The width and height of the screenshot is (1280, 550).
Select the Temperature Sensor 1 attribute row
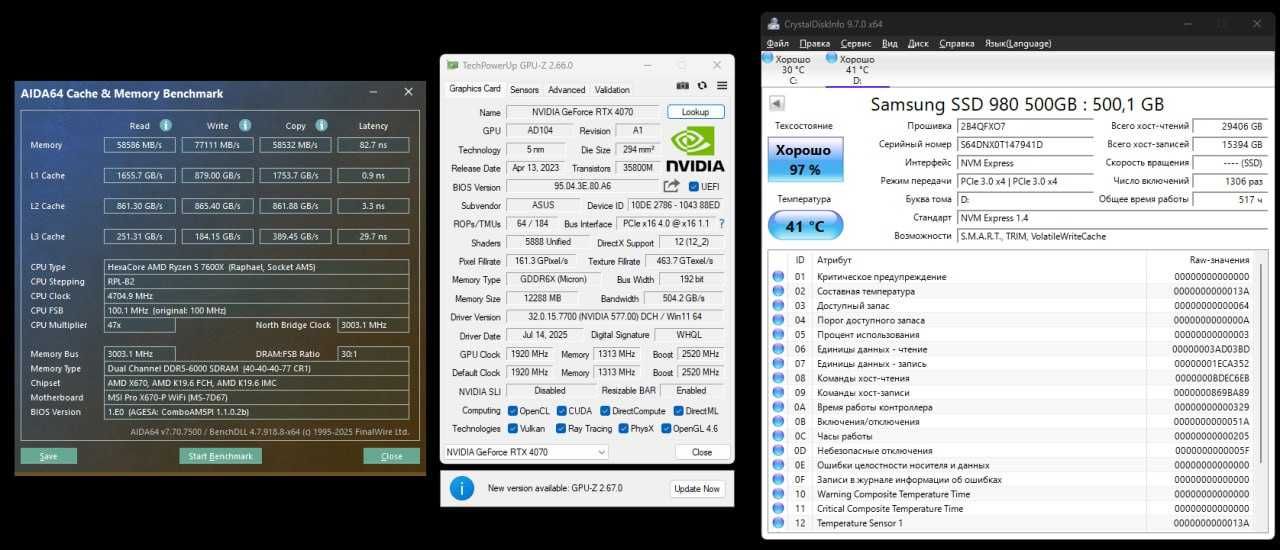coord(1012,523)
